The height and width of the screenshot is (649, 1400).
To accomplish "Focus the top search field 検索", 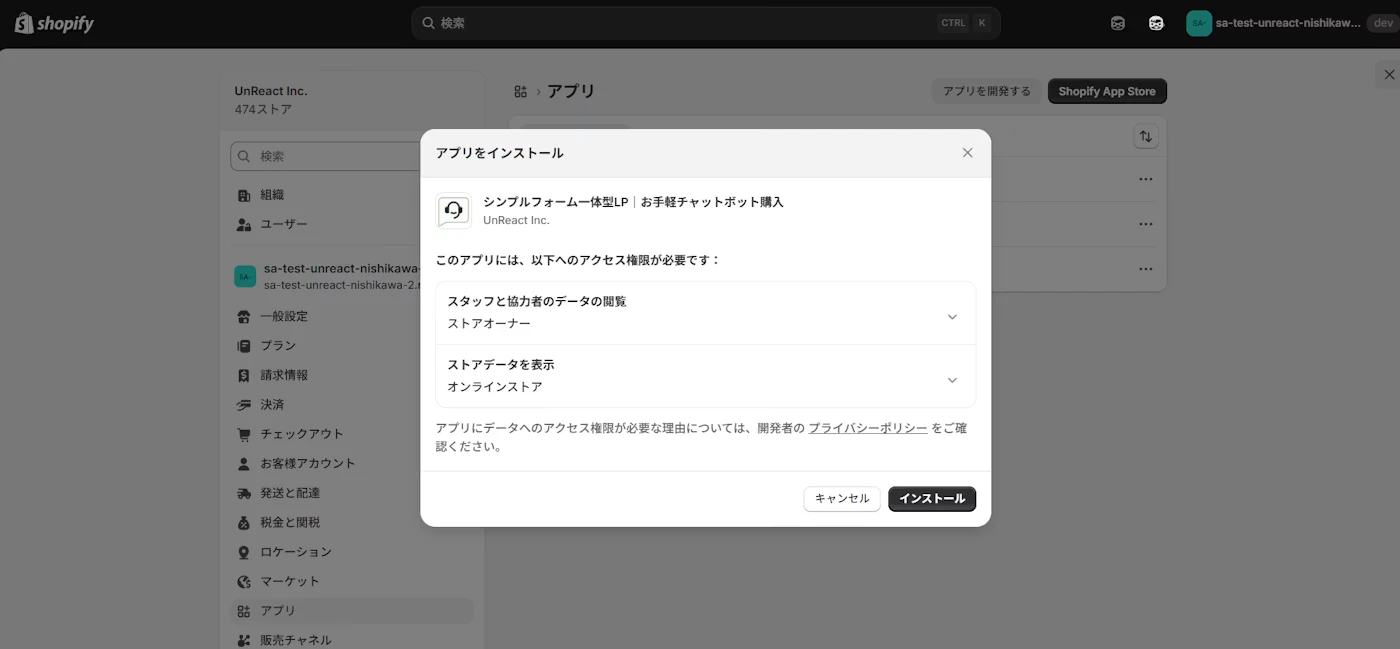I will 706,23.
